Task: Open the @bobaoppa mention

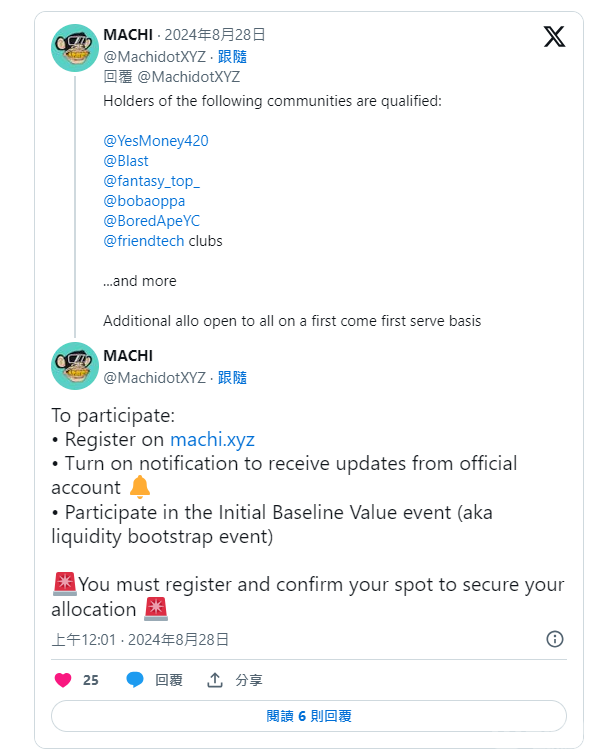Action: (144, 201)
